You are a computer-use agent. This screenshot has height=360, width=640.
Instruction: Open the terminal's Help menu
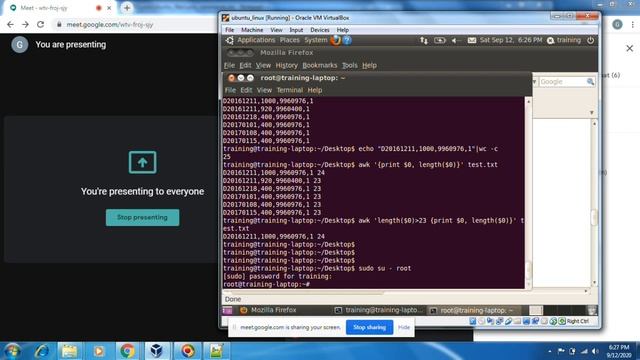click(x=315, y=90)
